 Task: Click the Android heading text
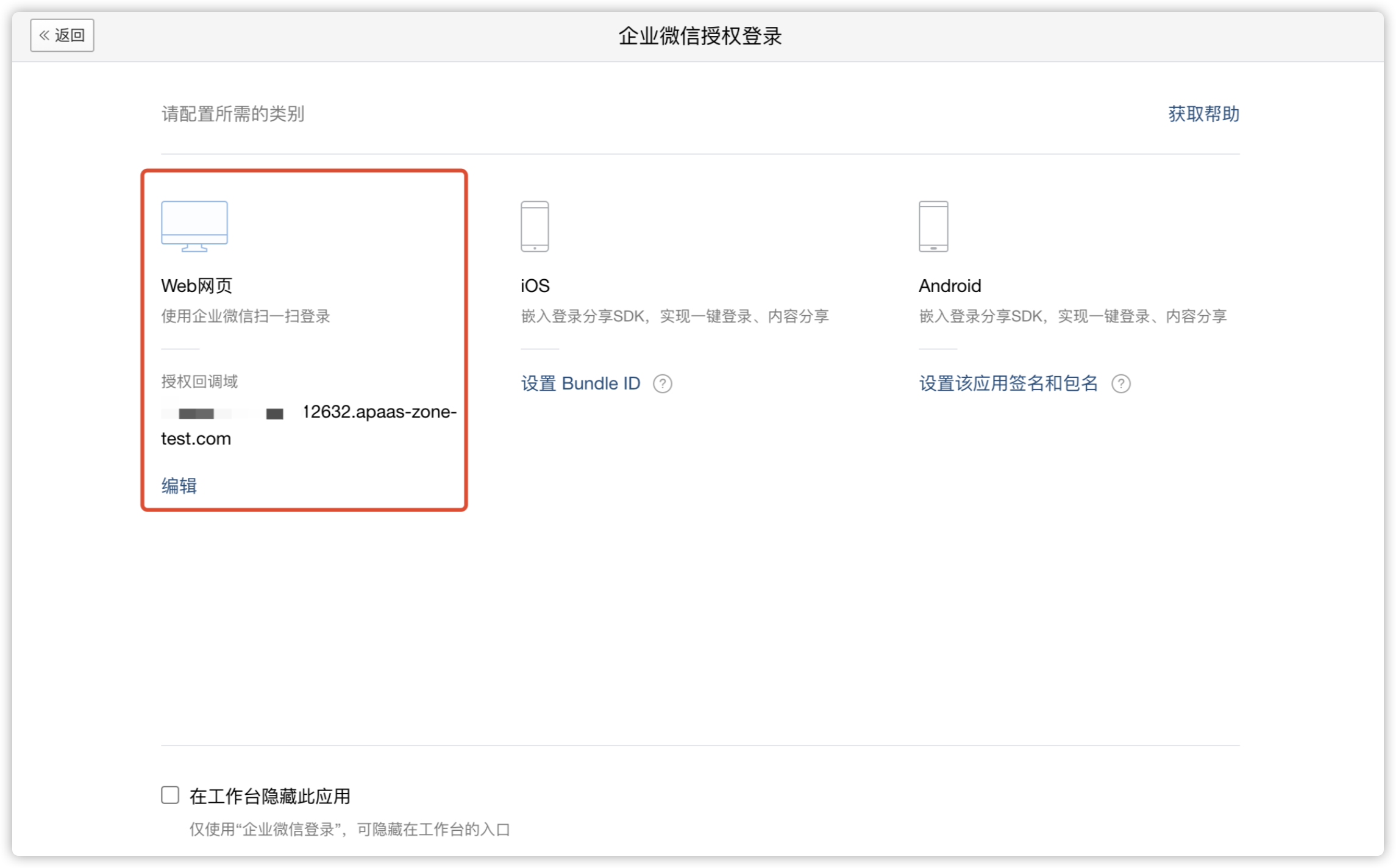[950, 285]
